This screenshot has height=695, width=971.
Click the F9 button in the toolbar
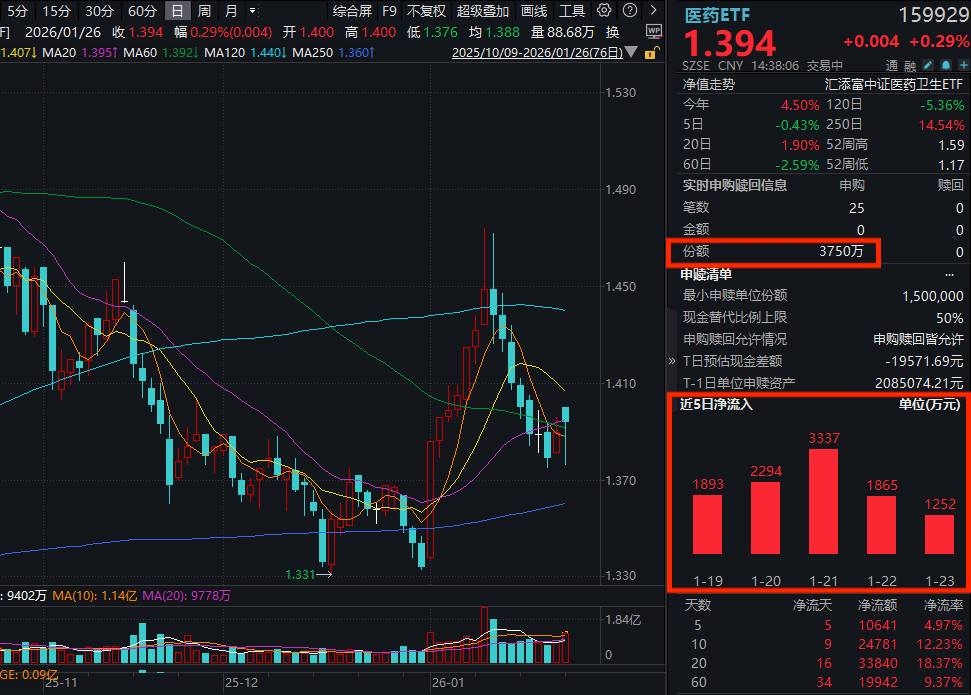coord(389,12)
